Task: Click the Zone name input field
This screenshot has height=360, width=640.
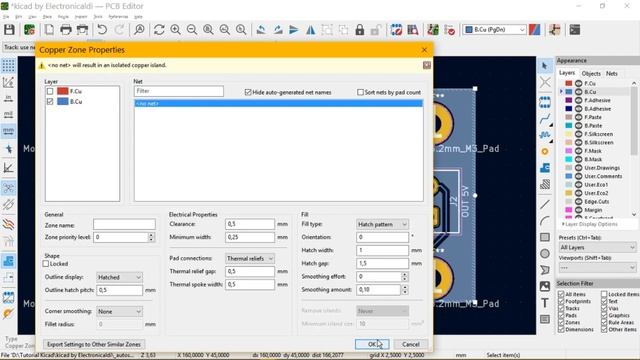Action: click(124, 224)
